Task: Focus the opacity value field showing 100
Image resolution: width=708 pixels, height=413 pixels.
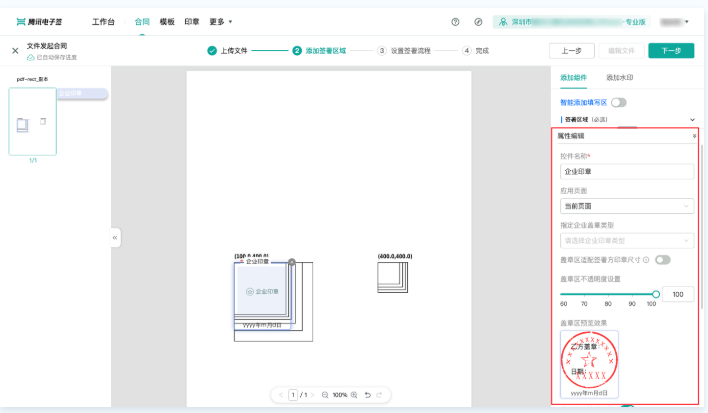Action: tap(678, 294)
